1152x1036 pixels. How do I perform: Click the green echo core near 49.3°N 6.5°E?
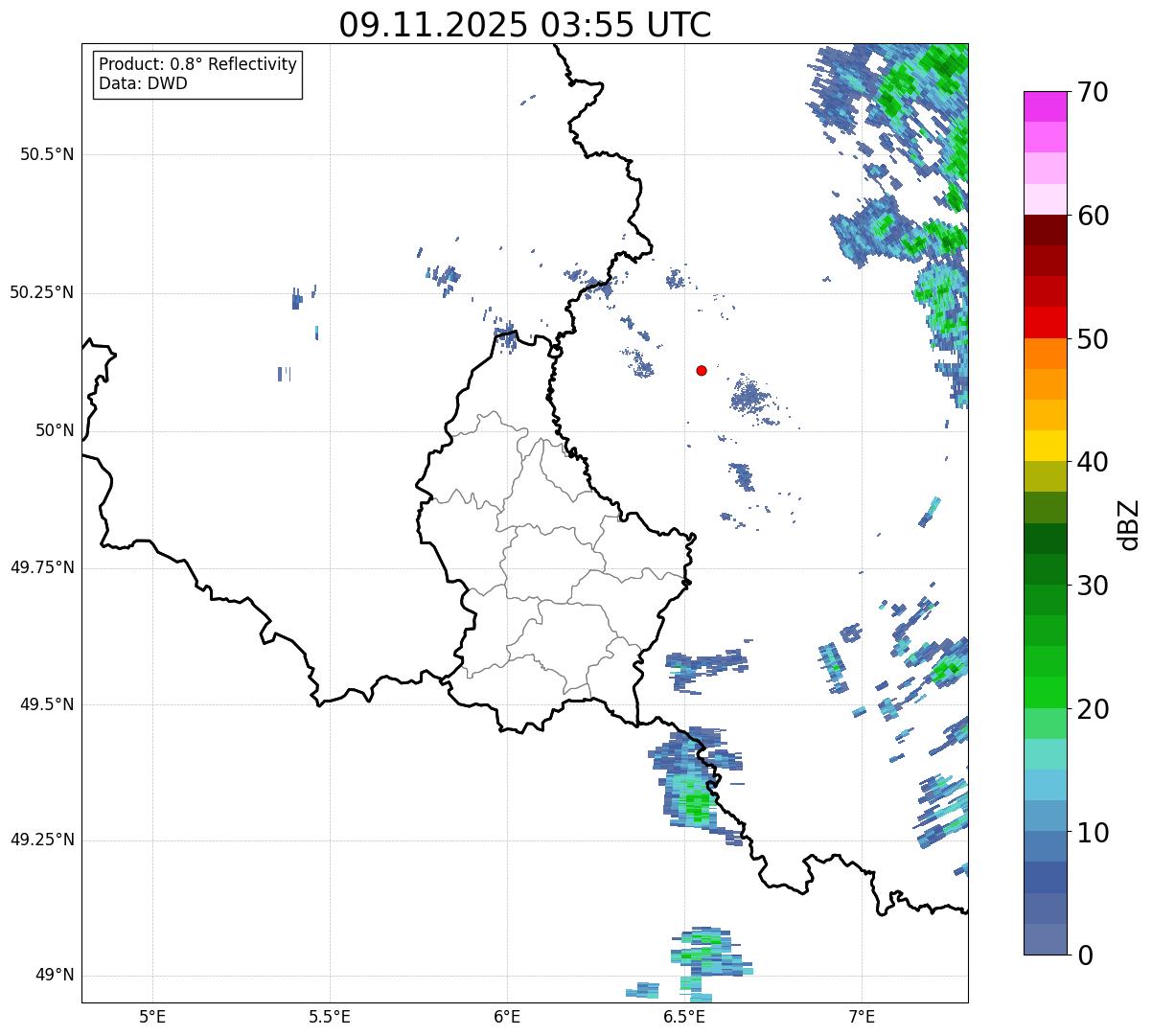697,803
